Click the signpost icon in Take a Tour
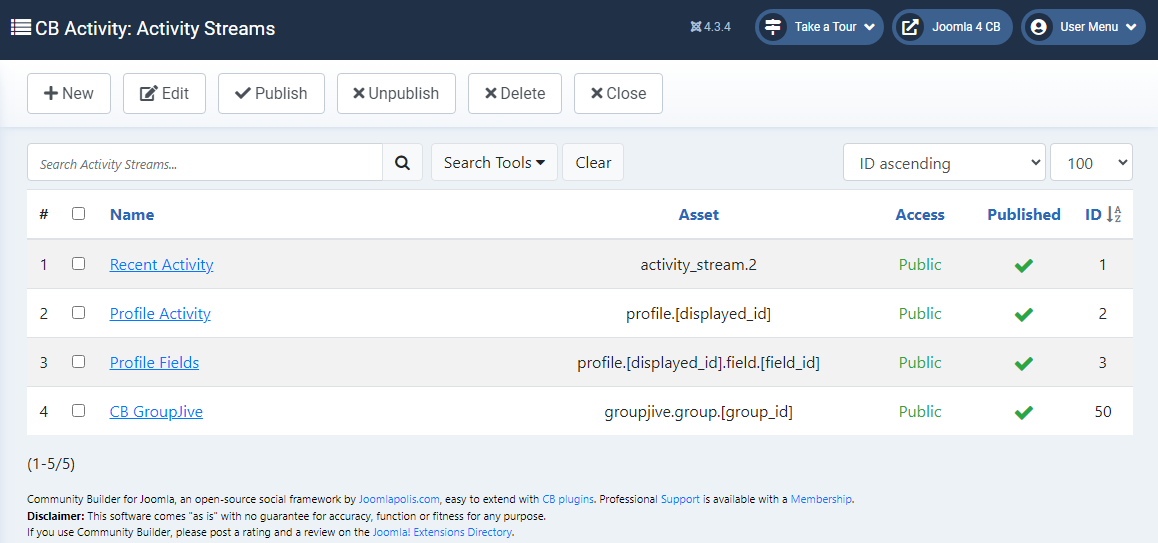The height and width of the screenshot is (543, 1158). tap(772, 27)
